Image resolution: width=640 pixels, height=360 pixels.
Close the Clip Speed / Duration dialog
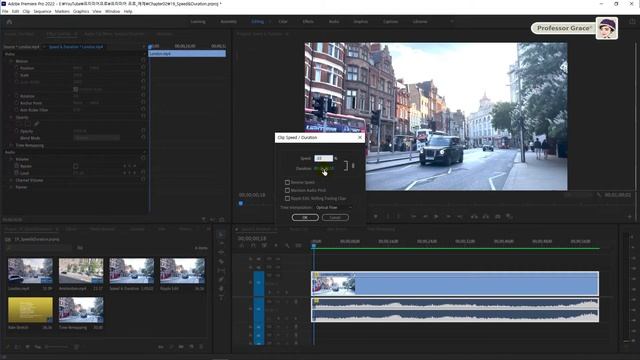point(360,138)
